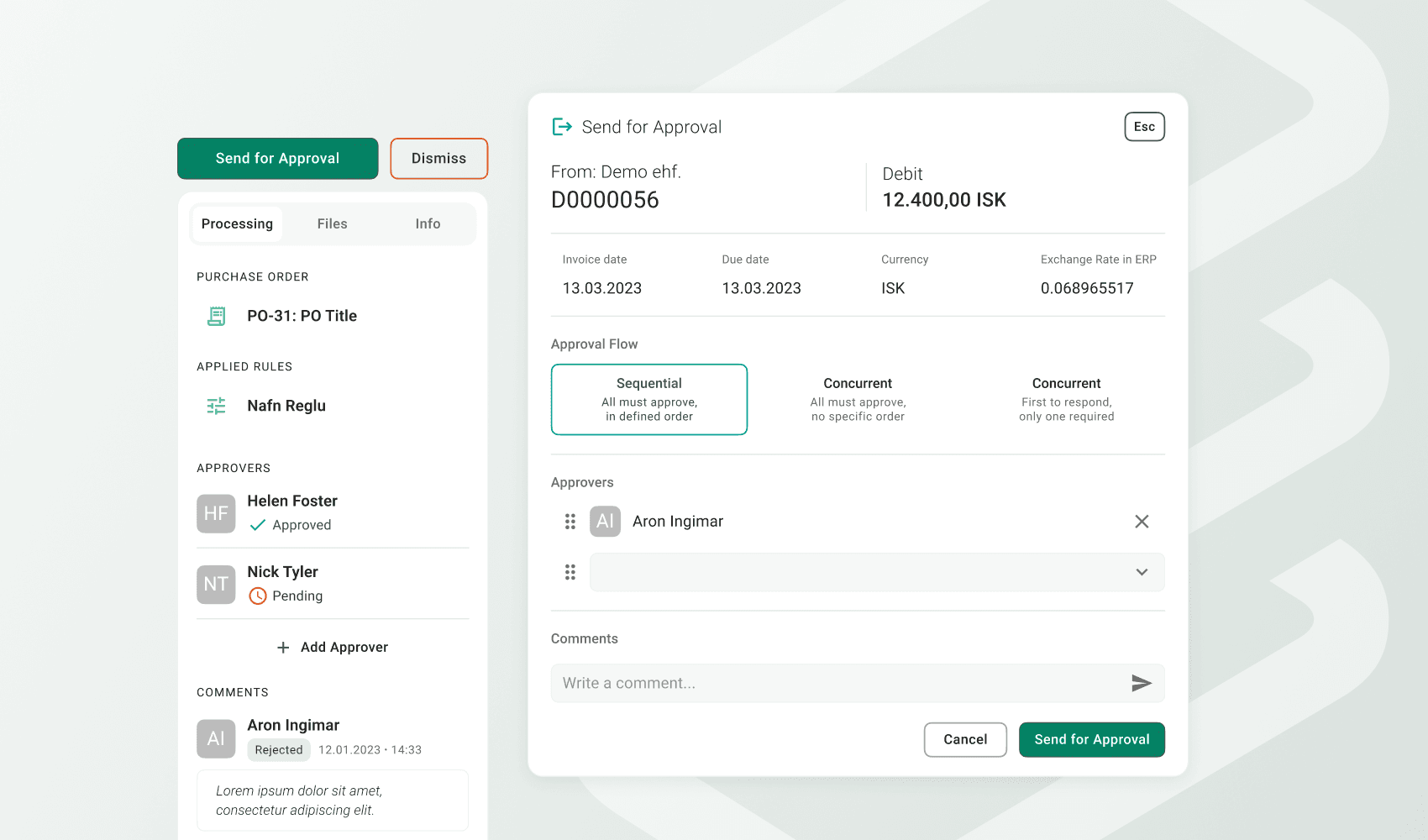
Task: Click the Rejected status badge
Action: pos(279,750)
